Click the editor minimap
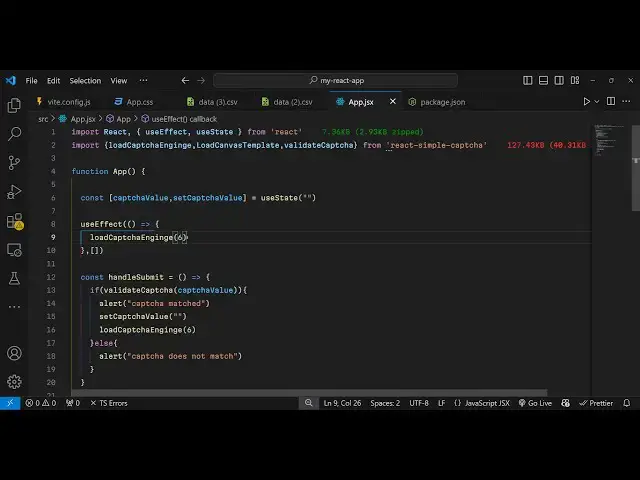 click(x=610, y=140)
